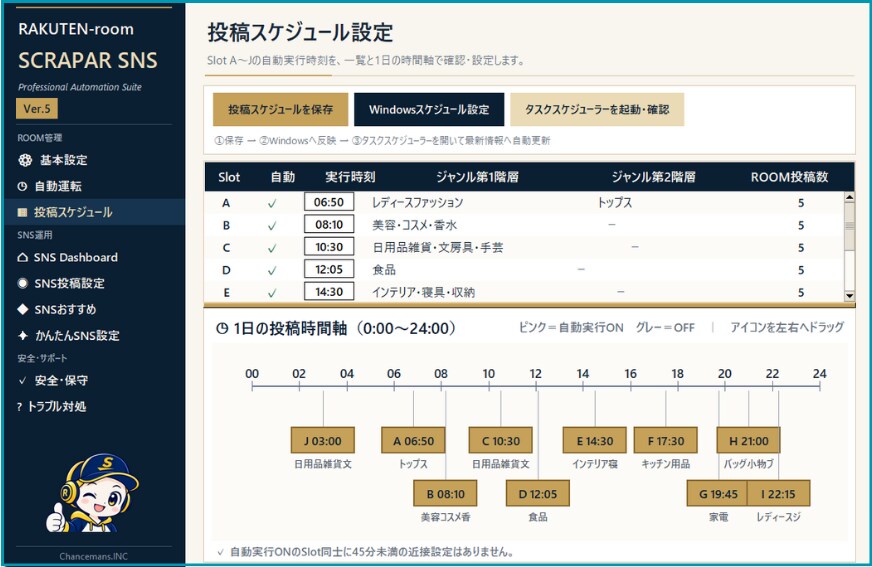The height and width of the screenshot is (567, 872).
Task: Click 美容・コスメ・香水 genre cell
Action: point(414,225)
